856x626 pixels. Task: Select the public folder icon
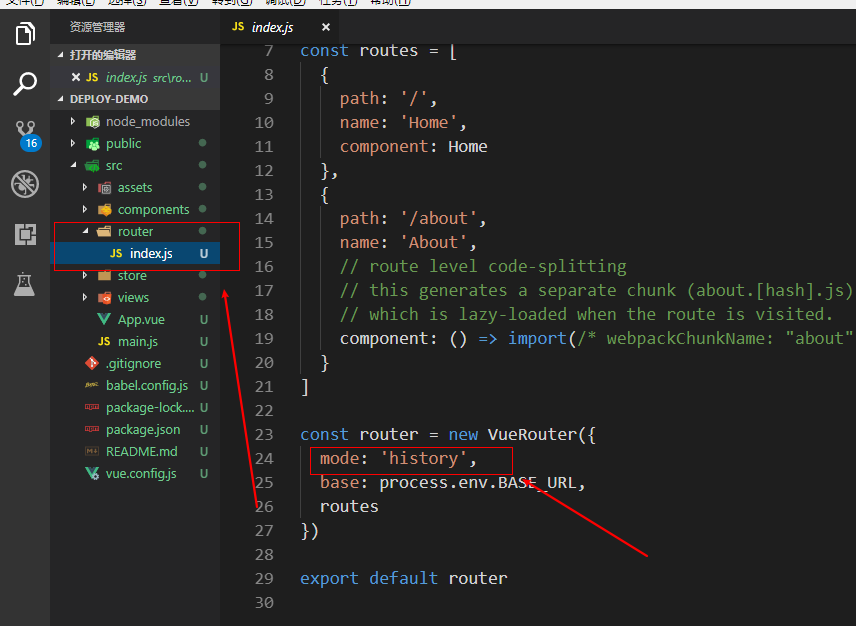93,144
